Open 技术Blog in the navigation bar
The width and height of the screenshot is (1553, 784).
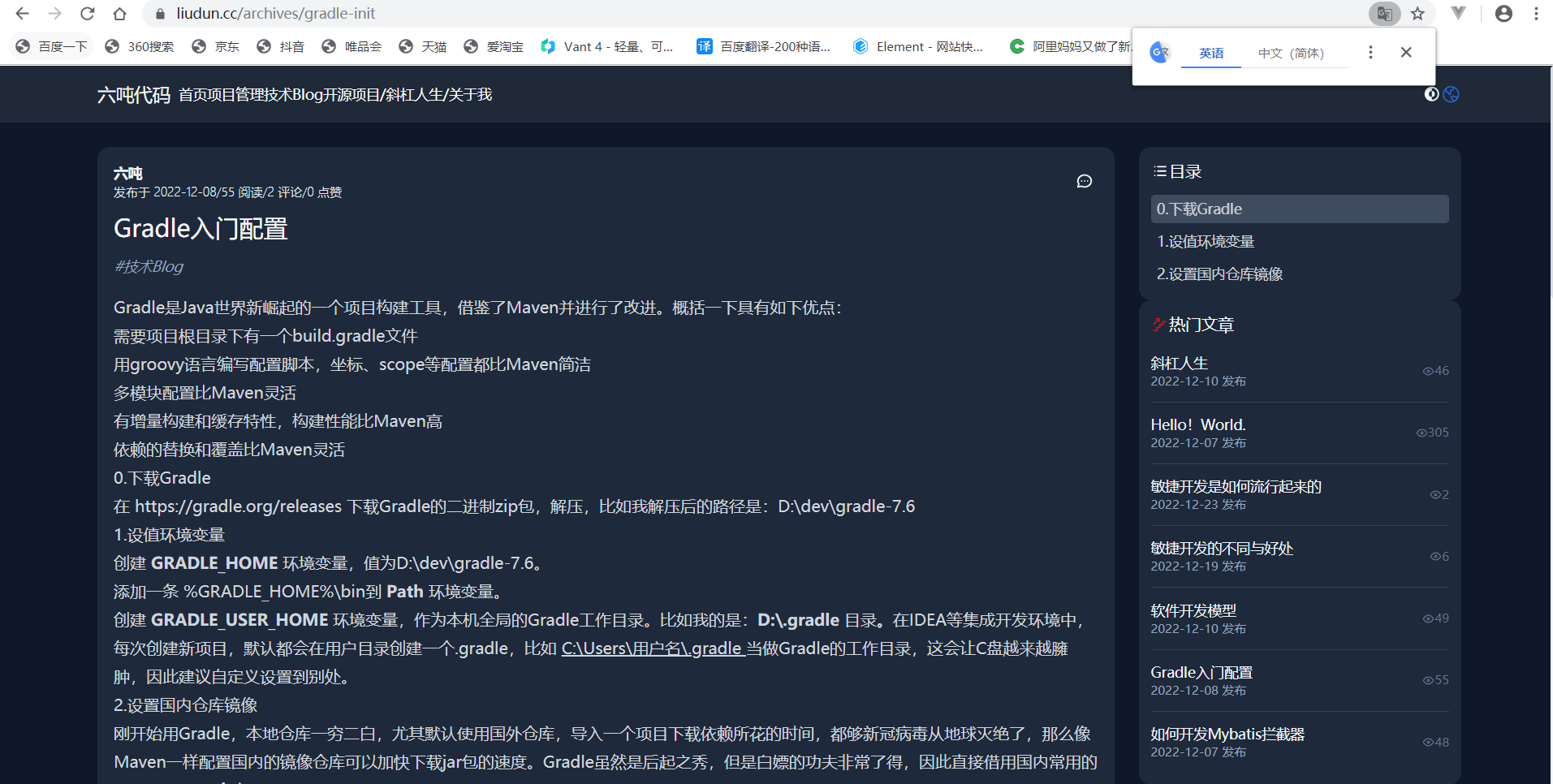pos(293,95)
